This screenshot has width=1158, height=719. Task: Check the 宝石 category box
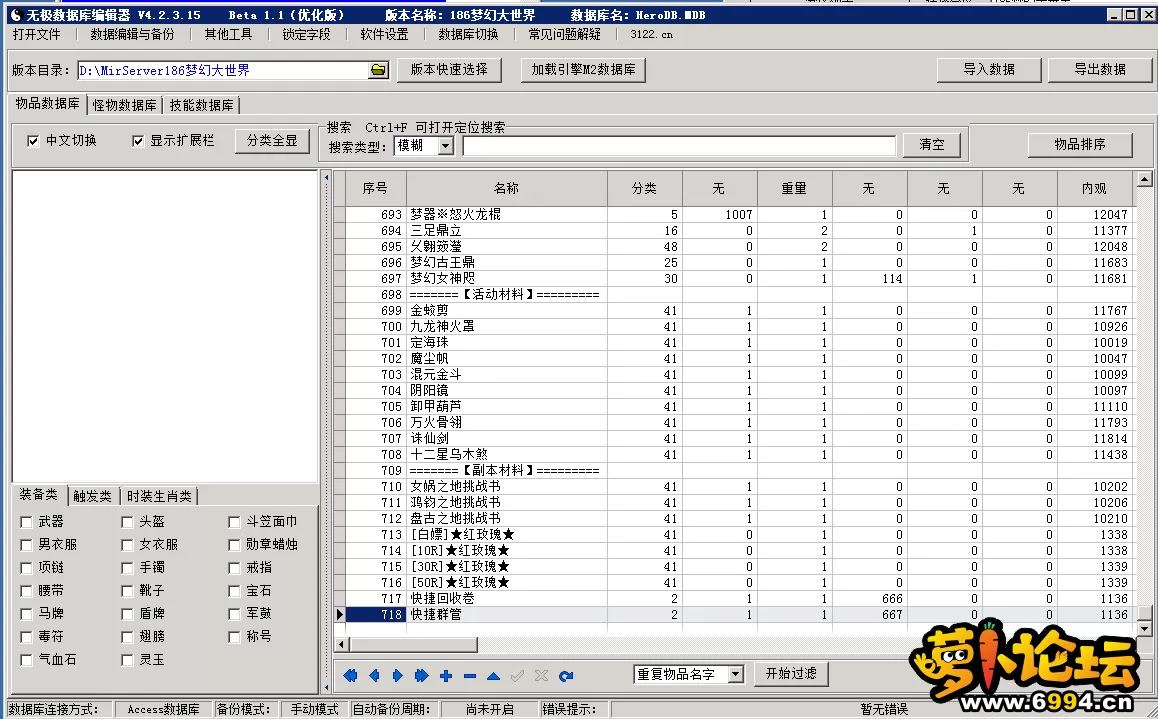pos(234,591)
